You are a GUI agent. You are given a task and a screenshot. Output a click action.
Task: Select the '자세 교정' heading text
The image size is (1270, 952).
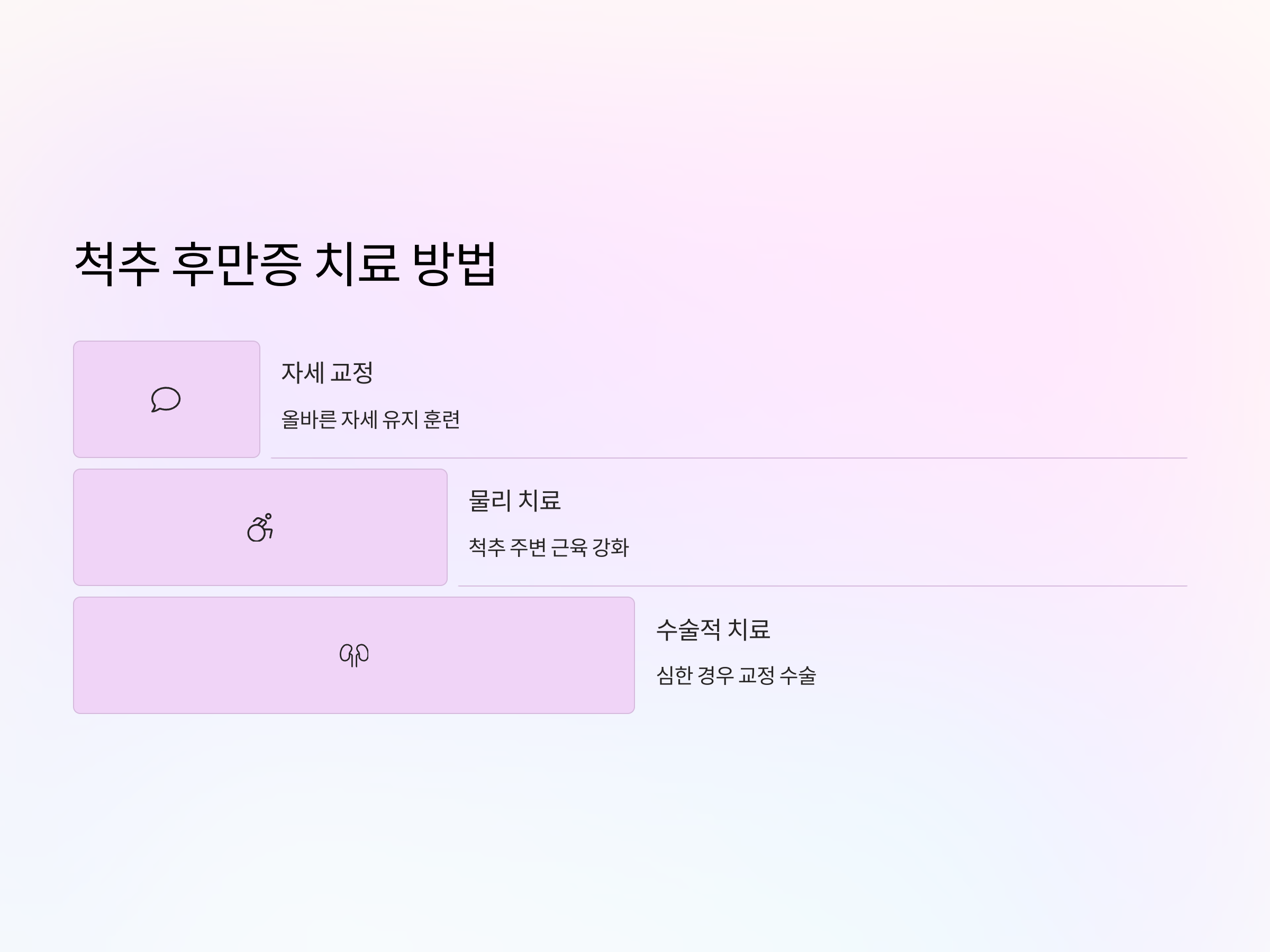[327, 372]
